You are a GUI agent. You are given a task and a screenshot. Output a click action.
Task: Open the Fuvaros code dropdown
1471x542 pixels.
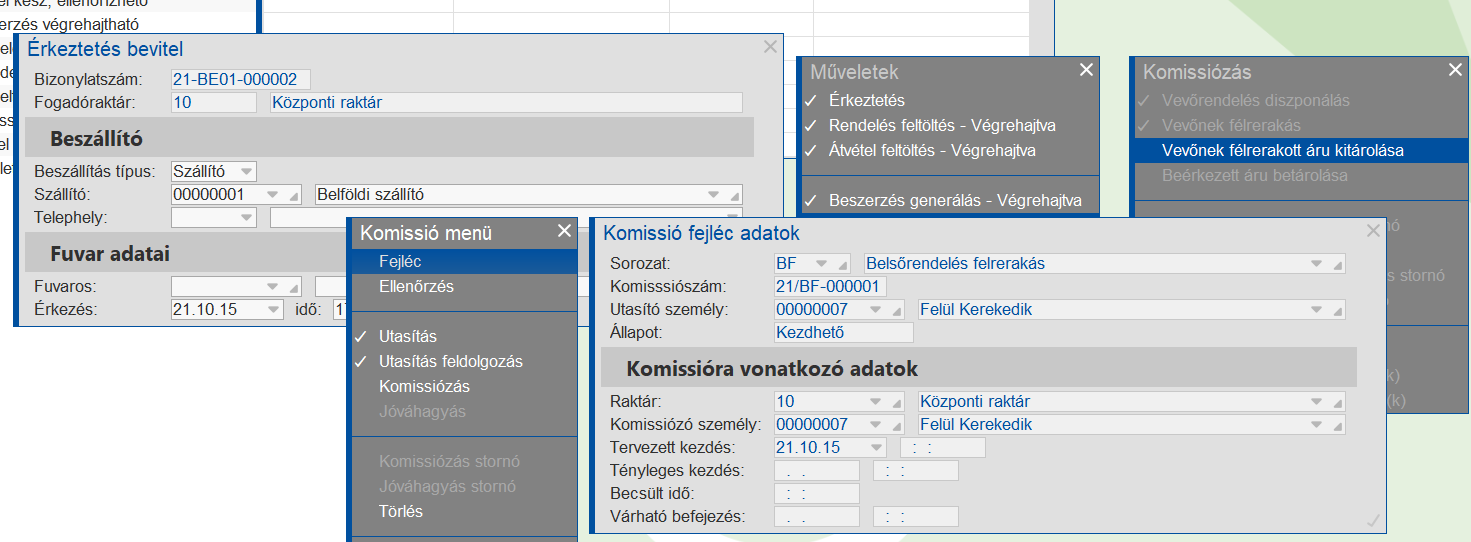[x=275, y=287]
